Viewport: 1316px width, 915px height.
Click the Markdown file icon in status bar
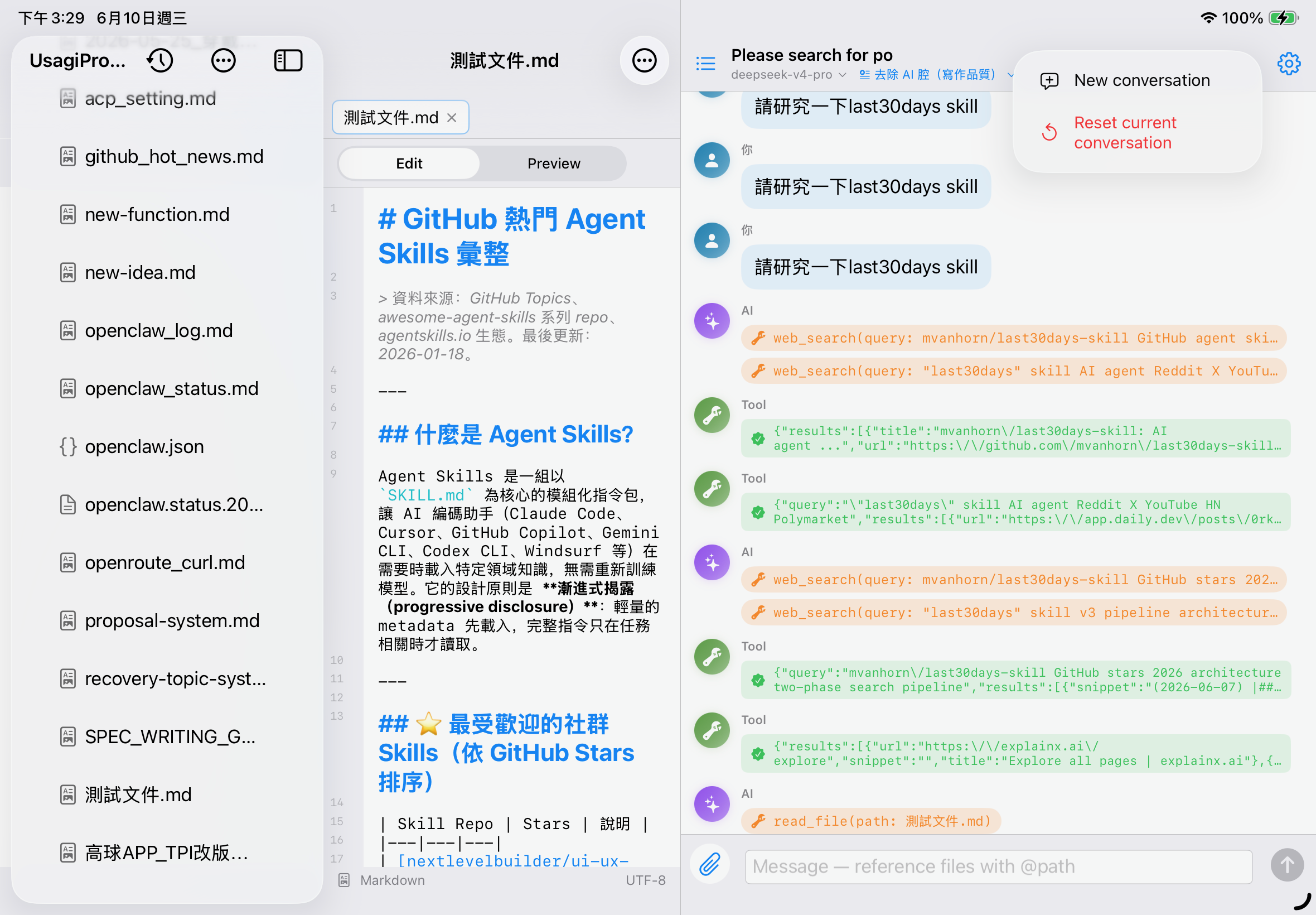click(x=343, y=880)
